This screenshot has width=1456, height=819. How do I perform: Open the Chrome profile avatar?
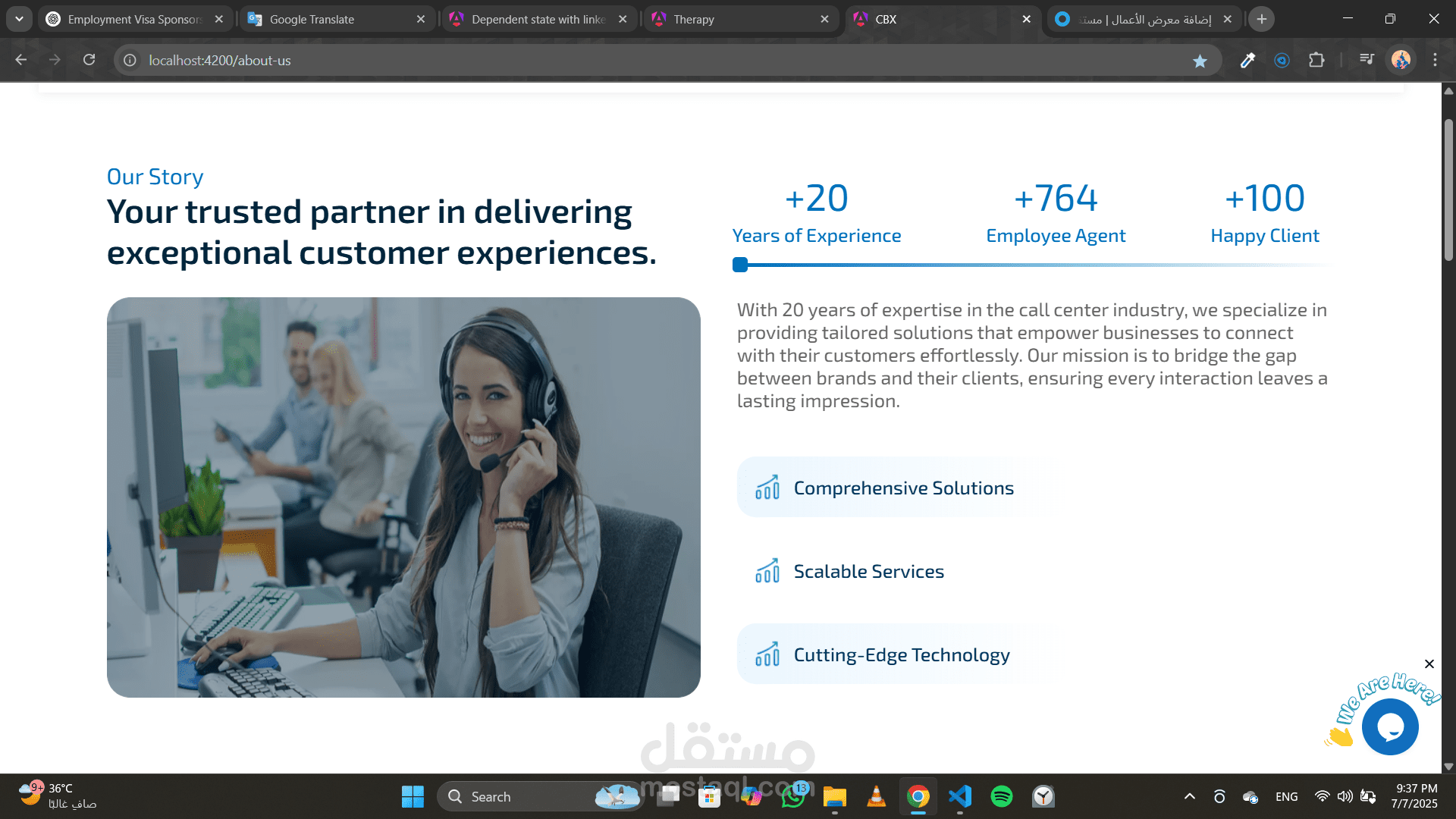pyautogui.click(x=1401, y=60)
